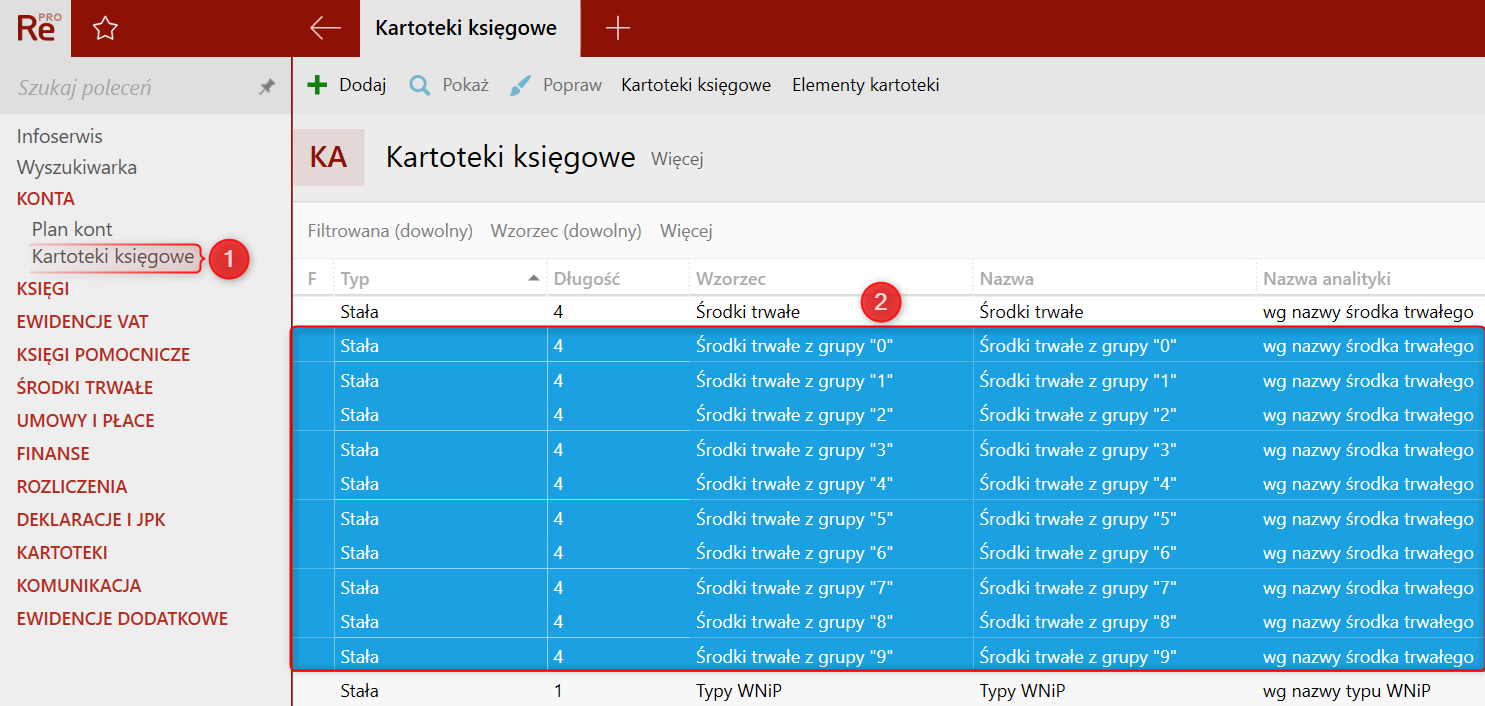Pin the command search panel
Viewport: 1485px width, 706px height.
click(266, 87)
